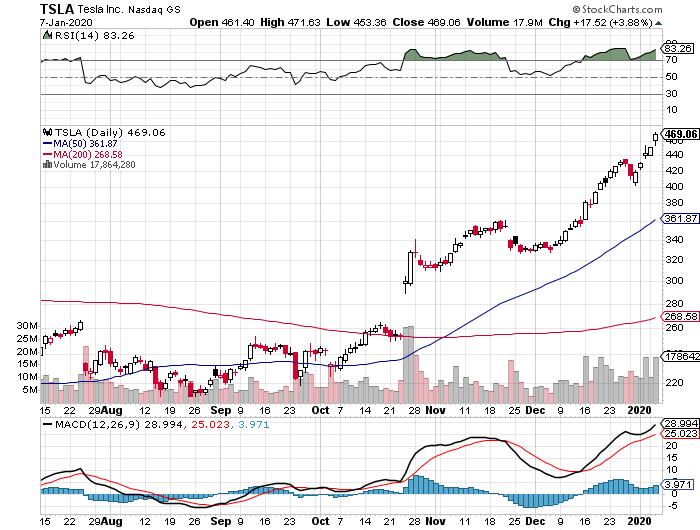Click the MA(50) 361.87 legend text
The height and width of the screenshot is (530, 700).
tap(85, 144)
